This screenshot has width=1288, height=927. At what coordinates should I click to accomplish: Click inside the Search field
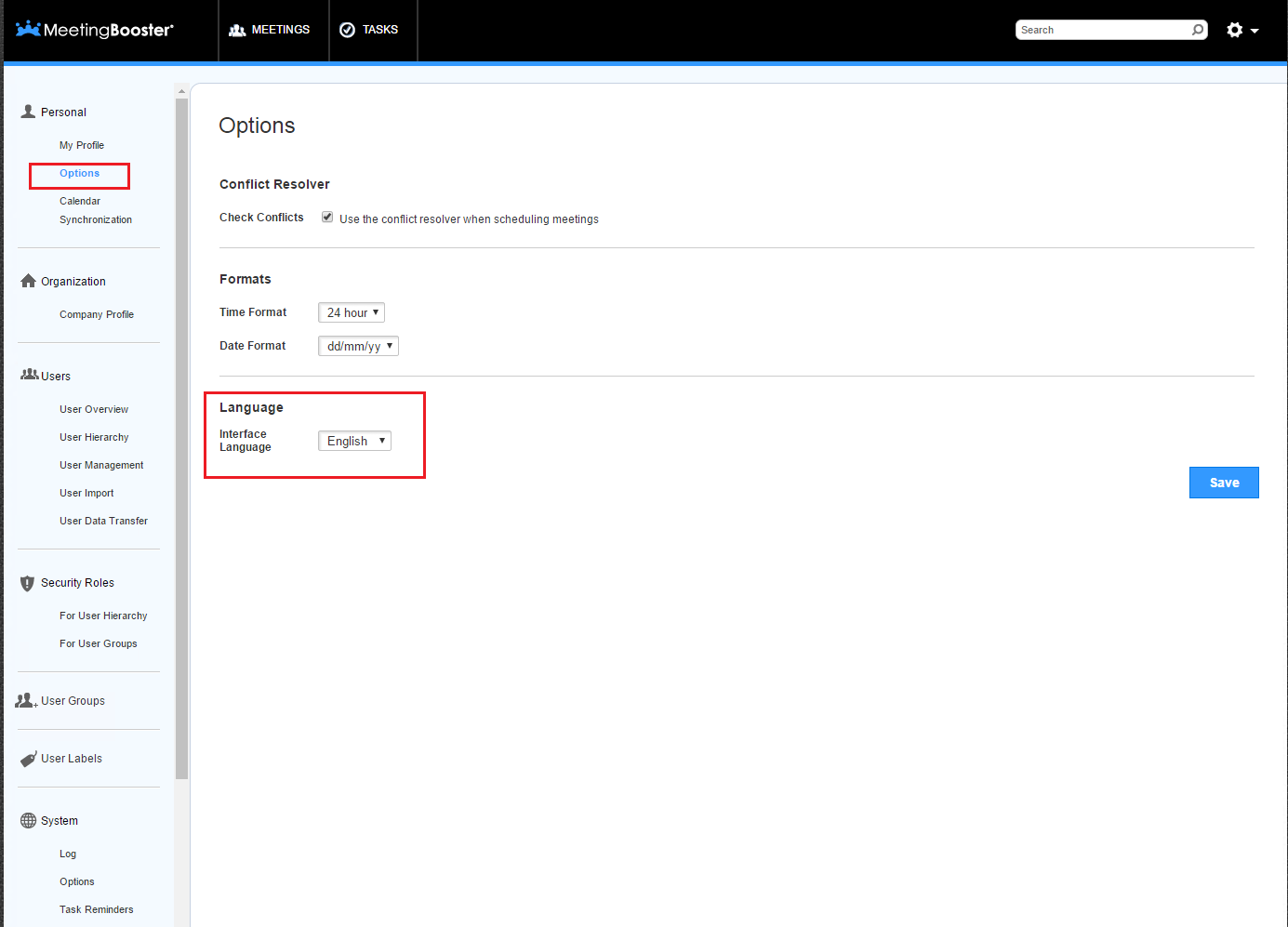pos(1097,29)
